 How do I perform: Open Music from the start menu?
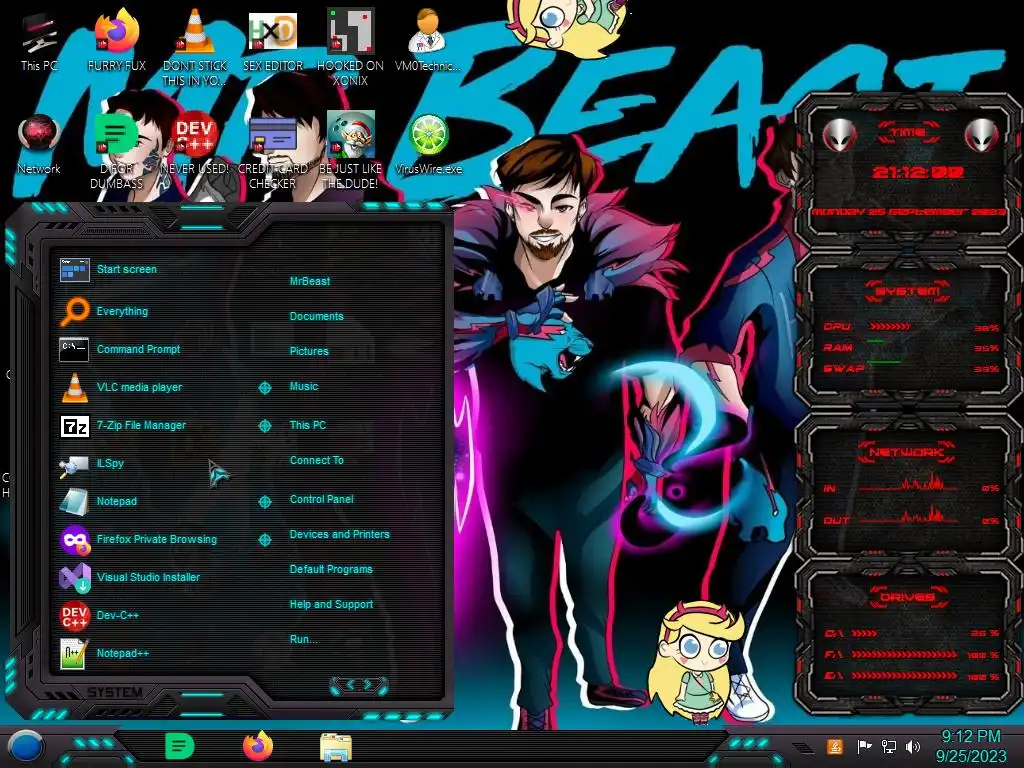tap(304, 387)
